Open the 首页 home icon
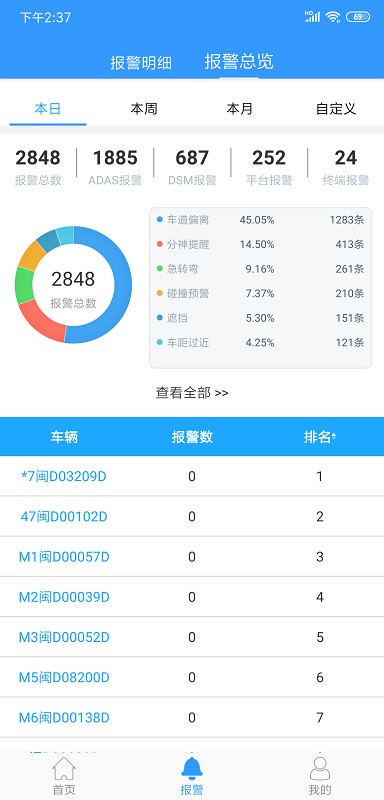 point(64,769)
